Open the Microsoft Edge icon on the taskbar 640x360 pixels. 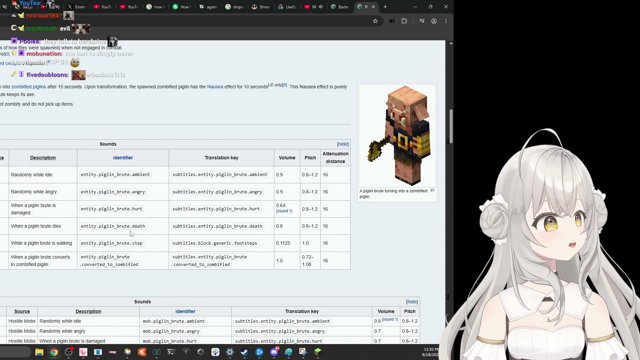coord(289,352)
